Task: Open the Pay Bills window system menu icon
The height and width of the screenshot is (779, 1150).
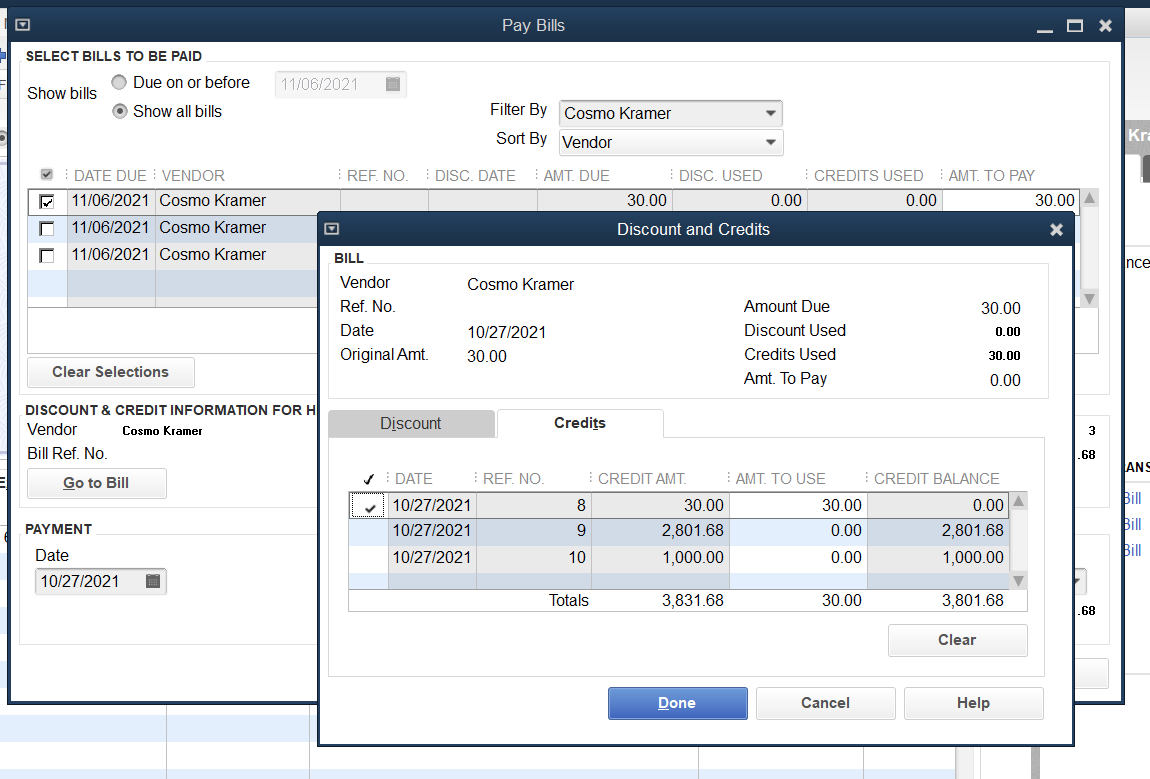Action: [x=23, y=25]
